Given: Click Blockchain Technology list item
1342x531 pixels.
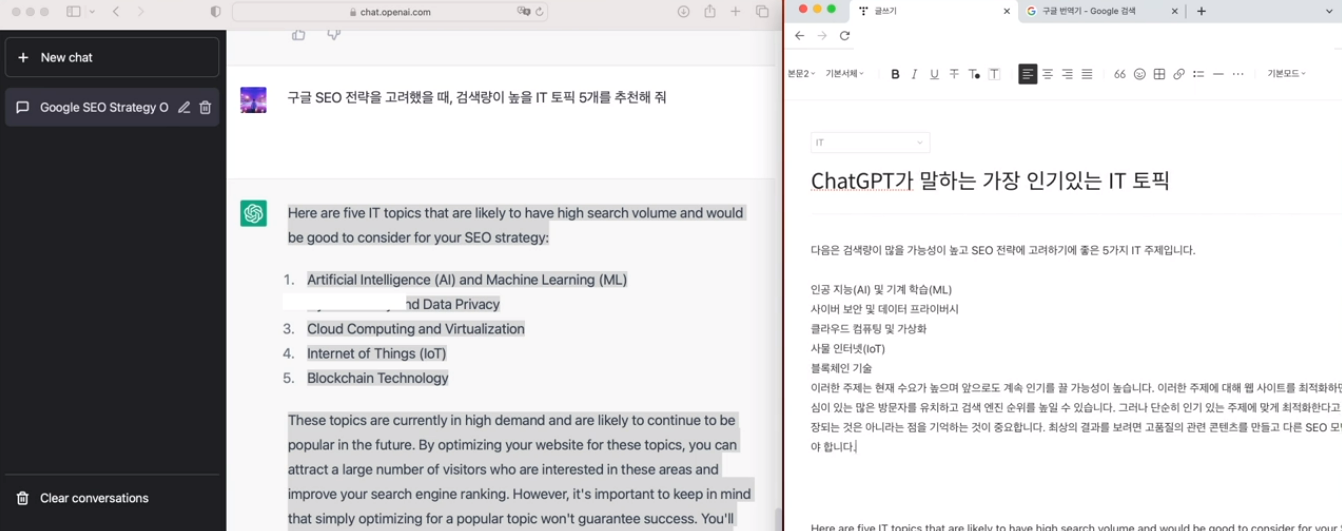Looking at the screenshot, I should [x=378, y=378].
